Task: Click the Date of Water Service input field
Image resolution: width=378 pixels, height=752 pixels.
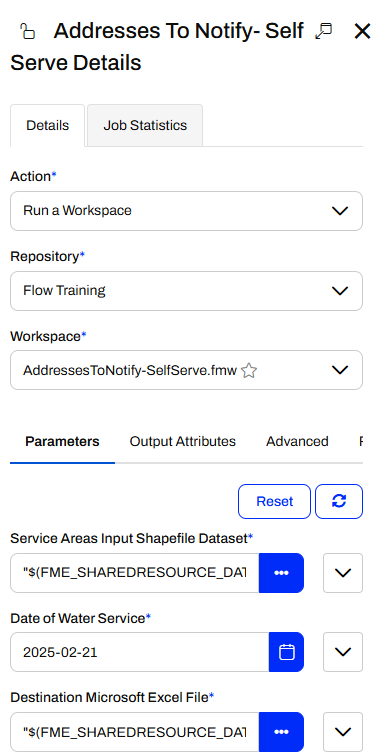Action: click(140, 652)
